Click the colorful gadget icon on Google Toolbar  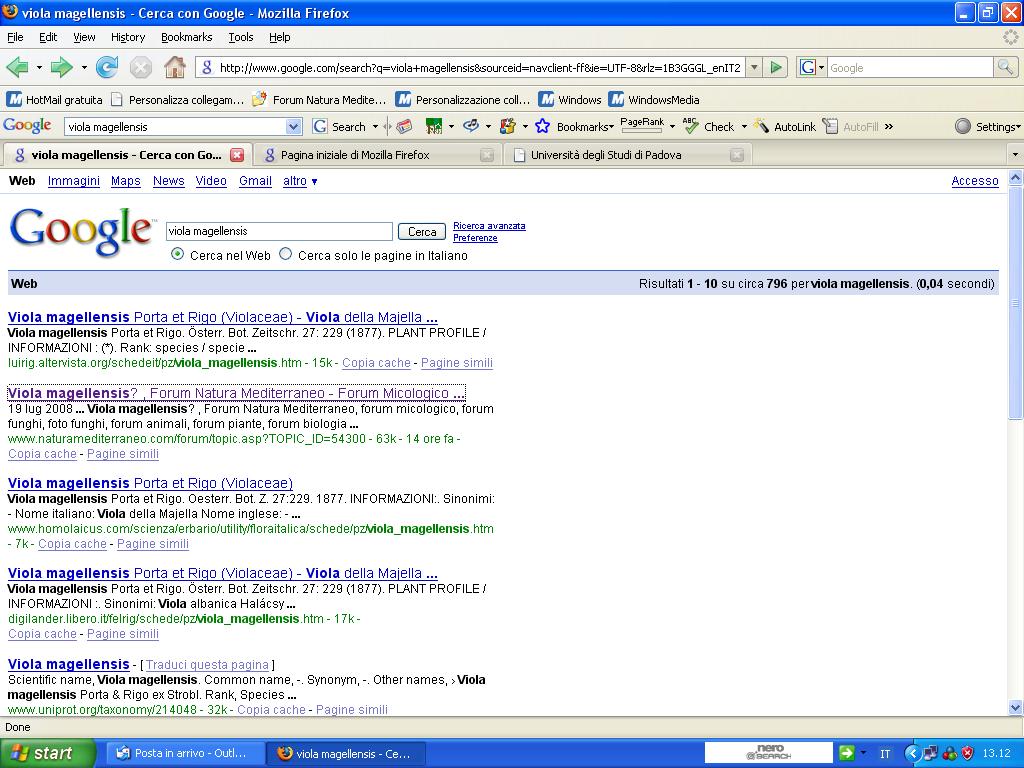[507, 127]
